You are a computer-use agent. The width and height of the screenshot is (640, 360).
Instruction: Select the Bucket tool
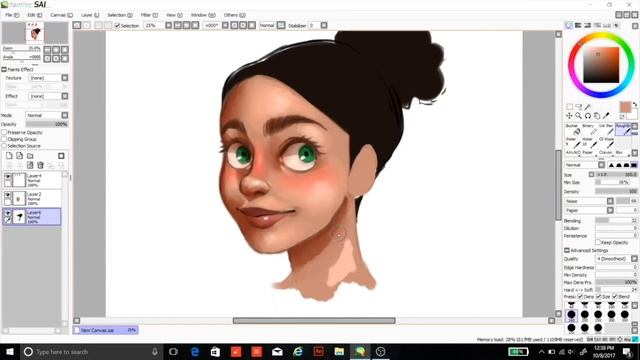click(x=573, y=129)
